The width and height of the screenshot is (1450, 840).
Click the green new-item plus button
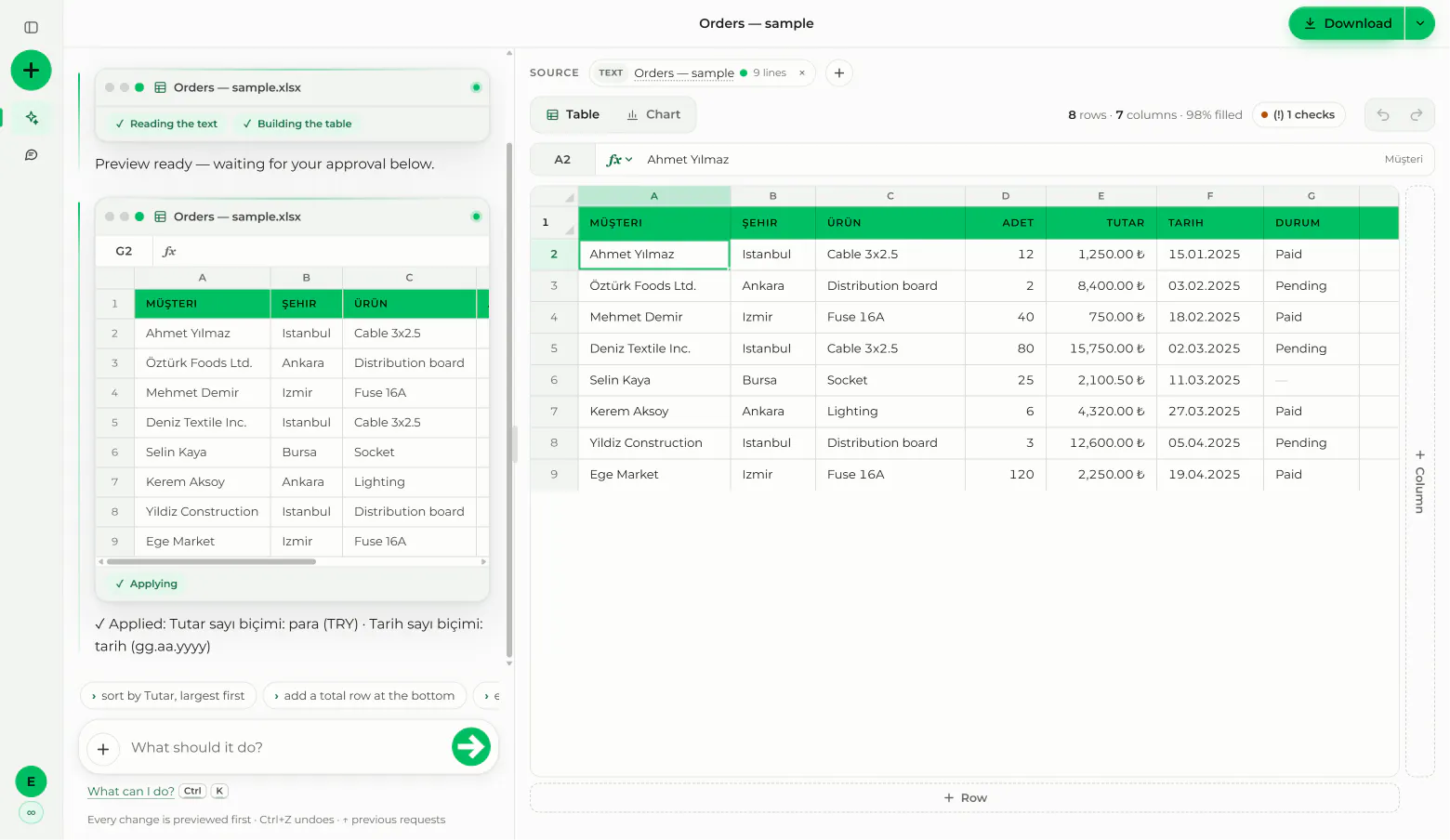pos(31,70)
